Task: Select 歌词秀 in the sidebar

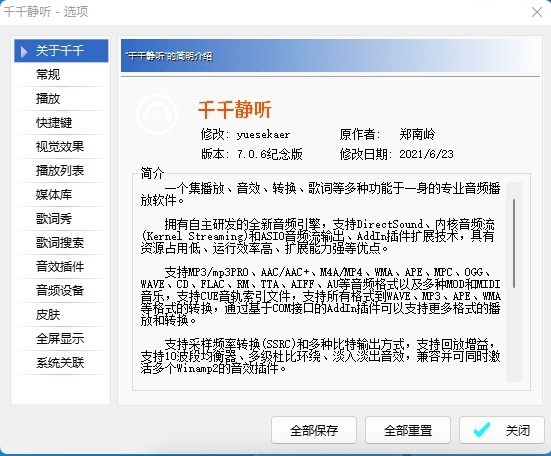Action: (61, 219)
